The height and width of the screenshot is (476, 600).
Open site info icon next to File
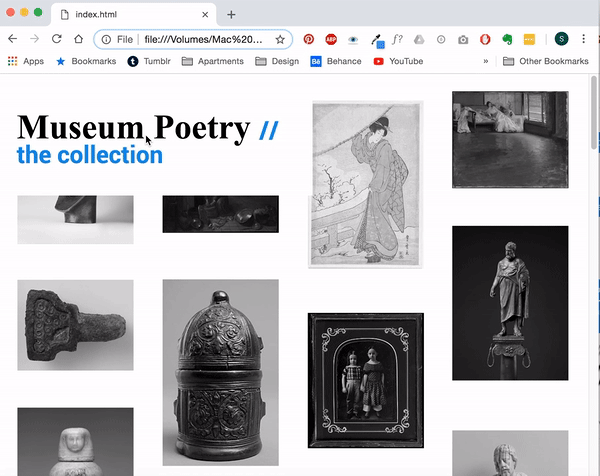point(106,39)
